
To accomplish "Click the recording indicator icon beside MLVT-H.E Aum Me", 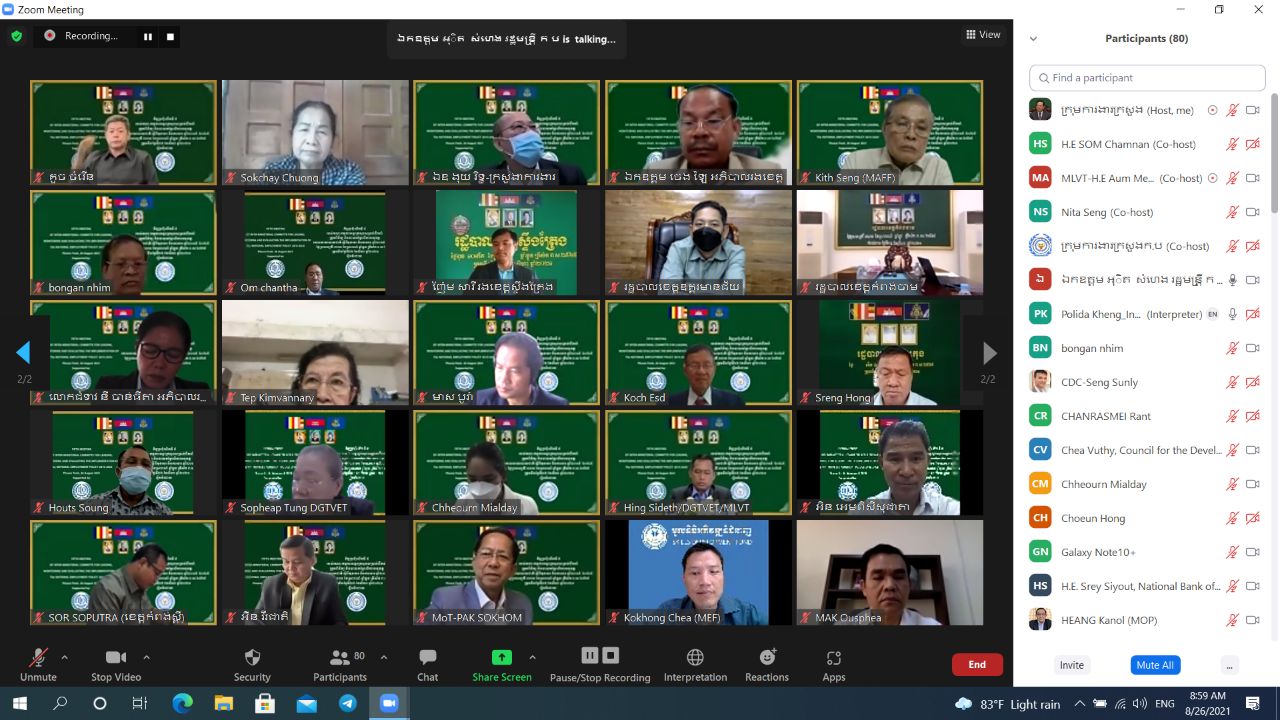I will click(1213, 178).
